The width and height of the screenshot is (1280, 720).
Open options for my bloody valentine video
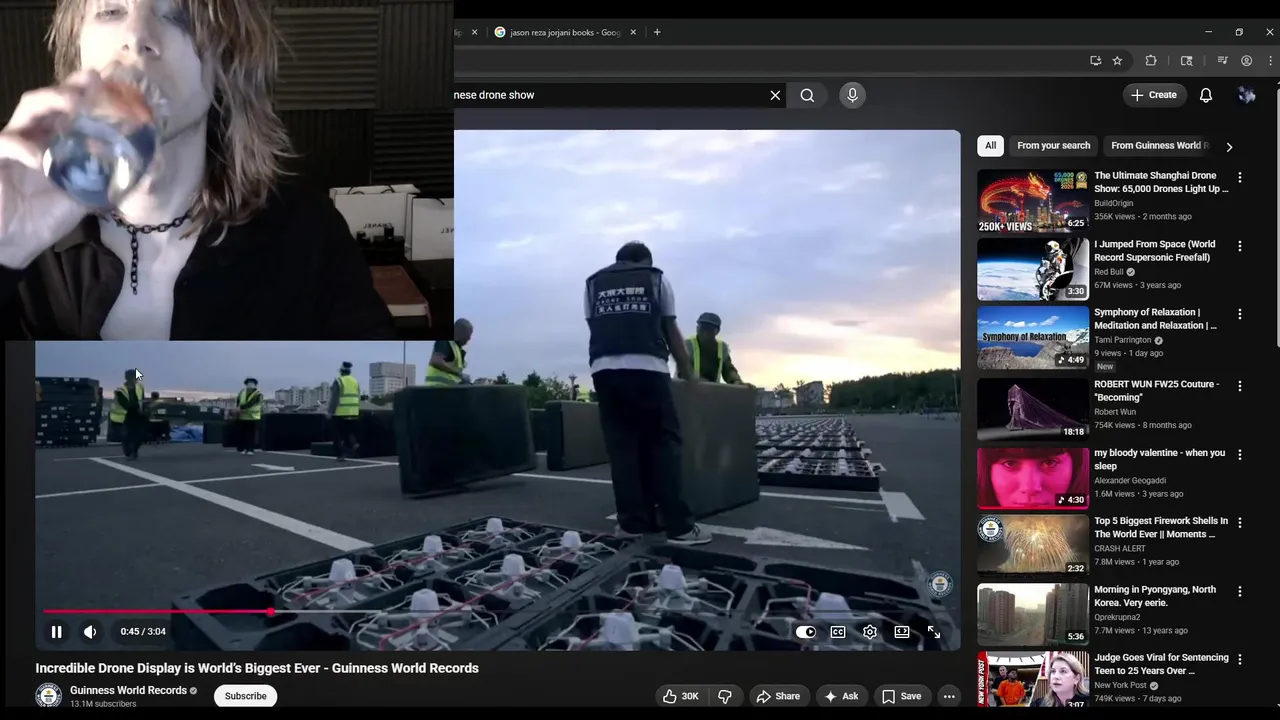pos(1240,455)
